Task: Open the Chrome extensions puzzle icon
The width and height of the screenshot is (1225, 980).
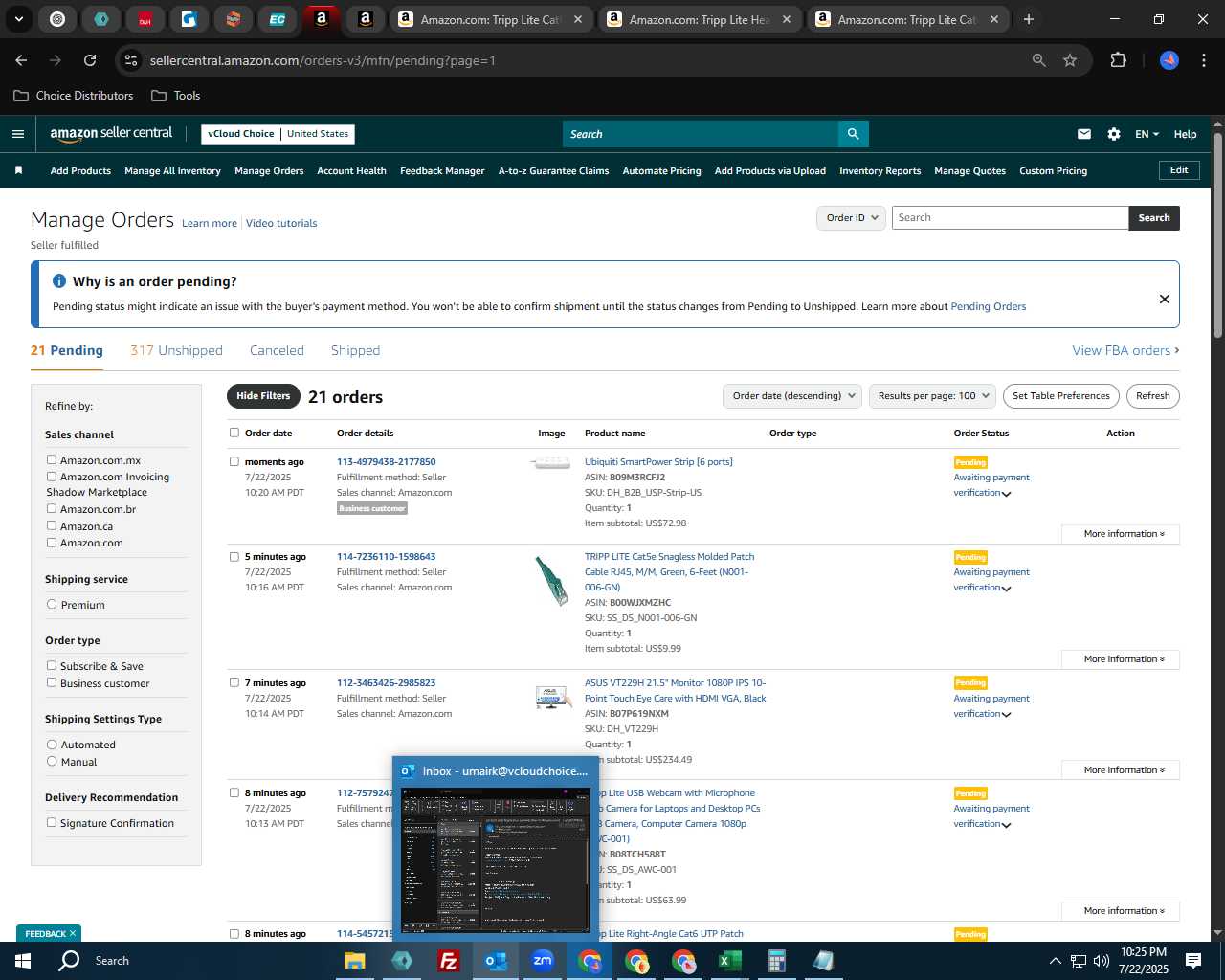Action: [1118, 60]
